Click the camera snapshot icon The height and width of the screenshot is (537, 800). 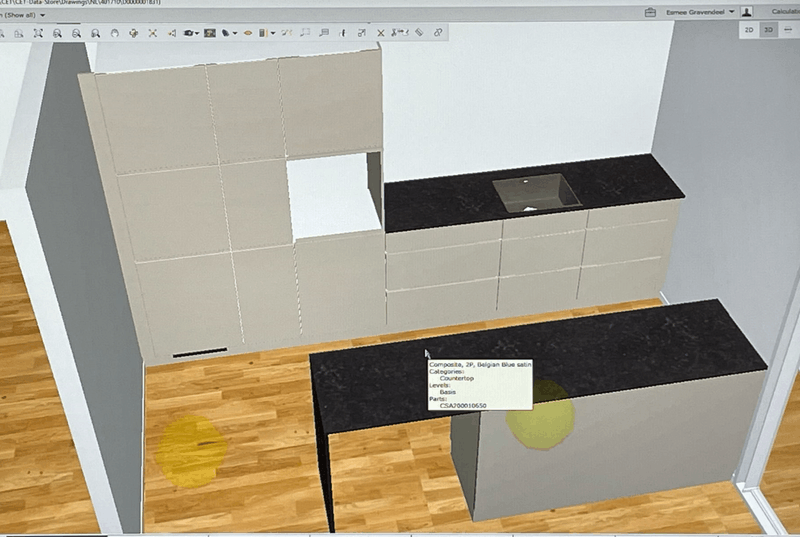click(188, 33)
